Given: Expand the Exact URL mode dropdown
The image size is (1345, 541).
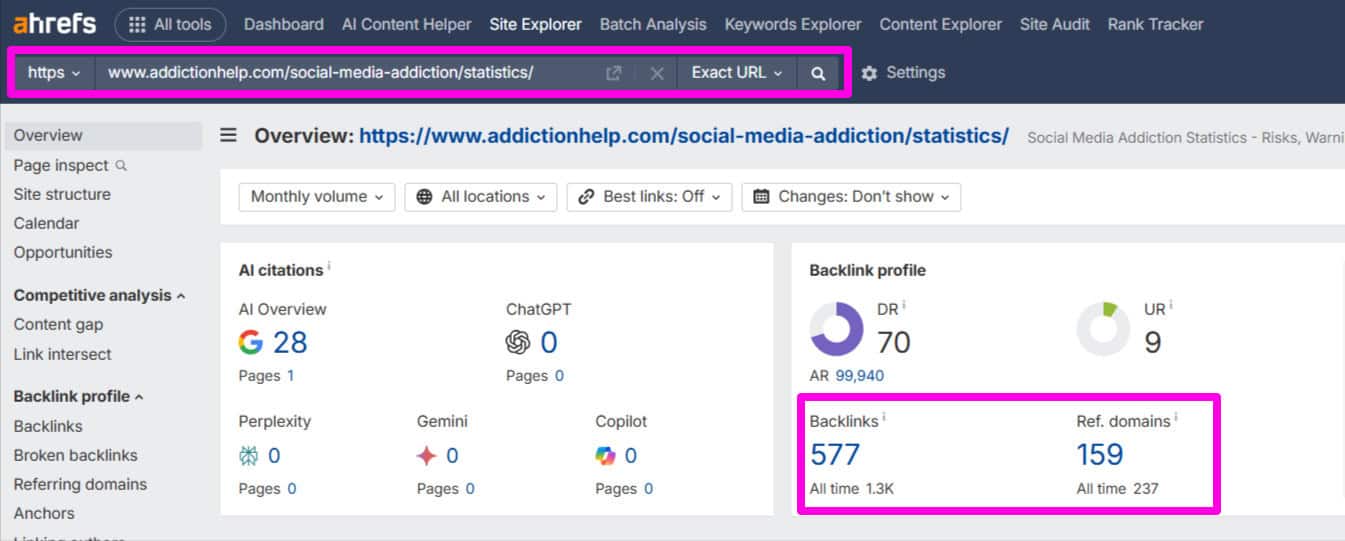Looking at the screenshot, I should coord(737,73).
